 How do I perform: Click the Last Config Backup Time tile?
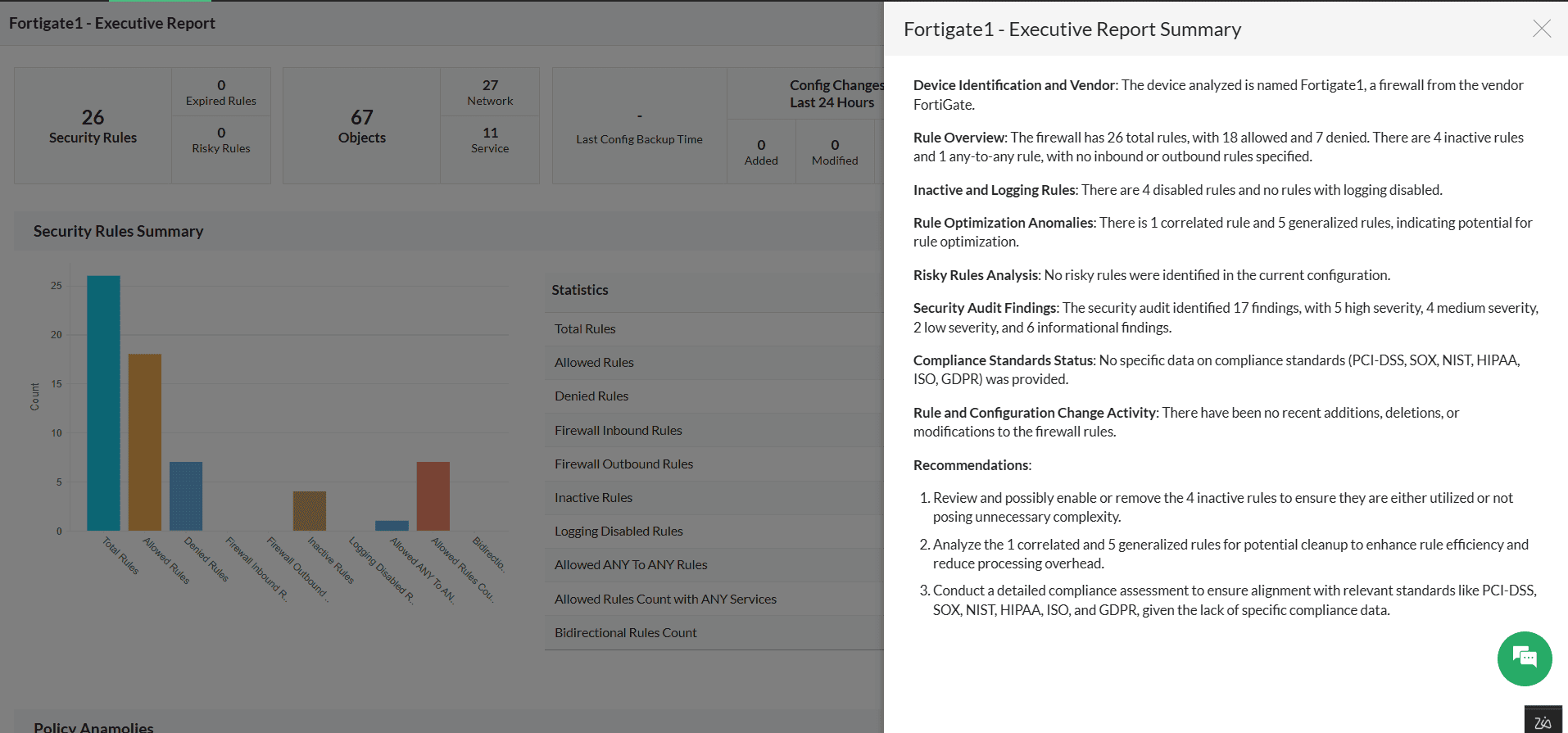coord(639,126)
